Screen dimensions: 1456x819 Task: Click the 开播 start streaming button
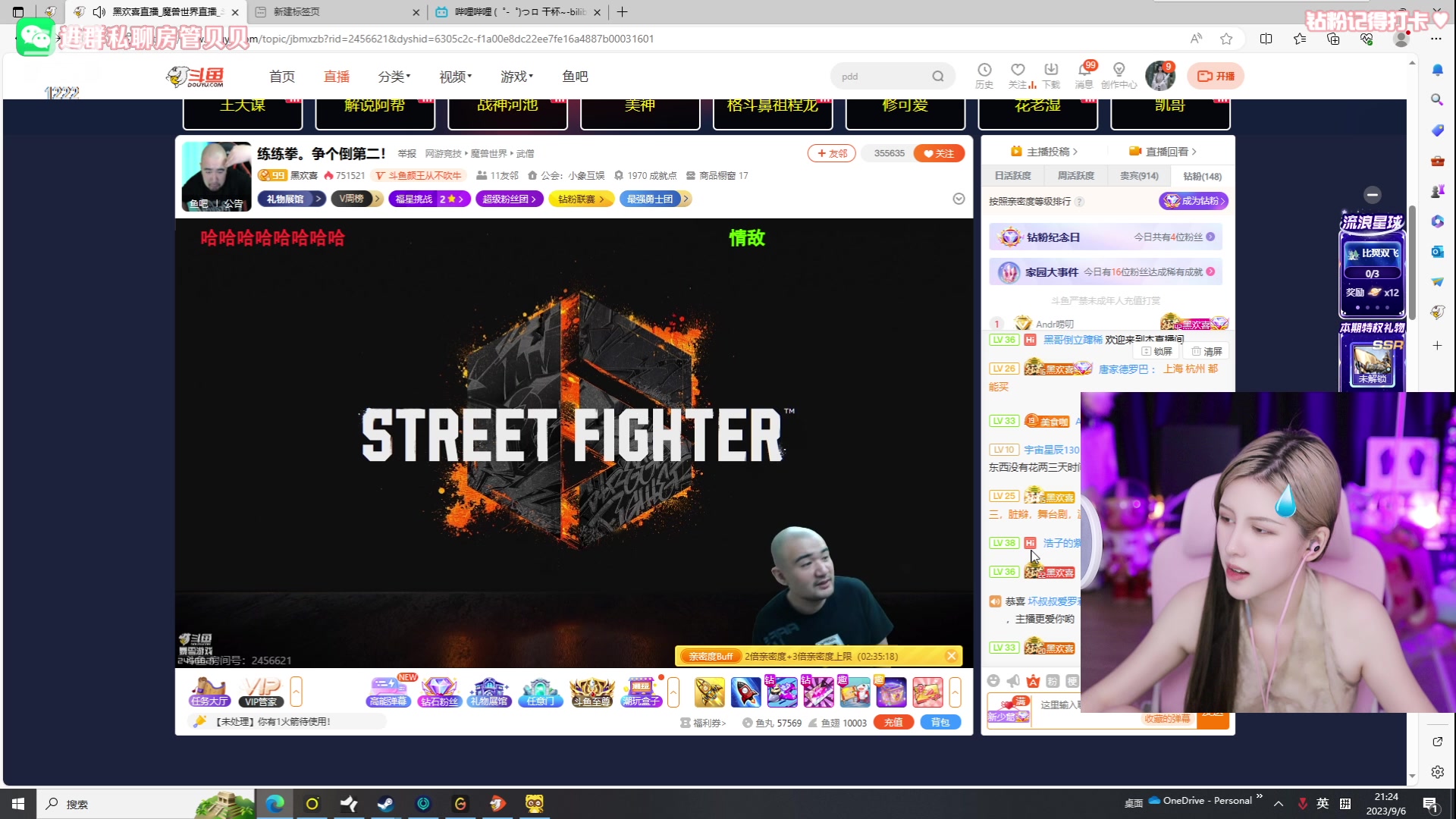pyautogui.click(x=1216, y=76)
